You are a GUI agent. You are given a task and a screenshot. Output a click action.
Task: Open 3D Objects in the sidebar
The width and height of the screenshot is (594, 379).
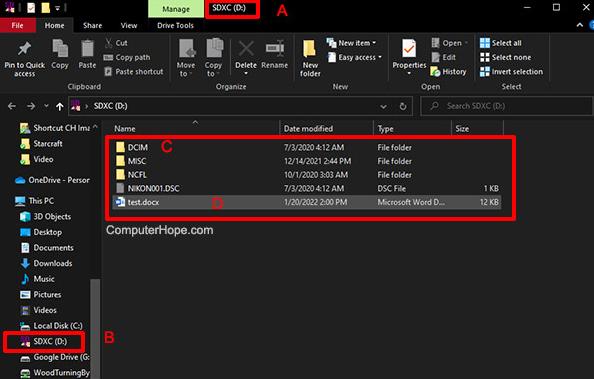(x=45, y=216)
